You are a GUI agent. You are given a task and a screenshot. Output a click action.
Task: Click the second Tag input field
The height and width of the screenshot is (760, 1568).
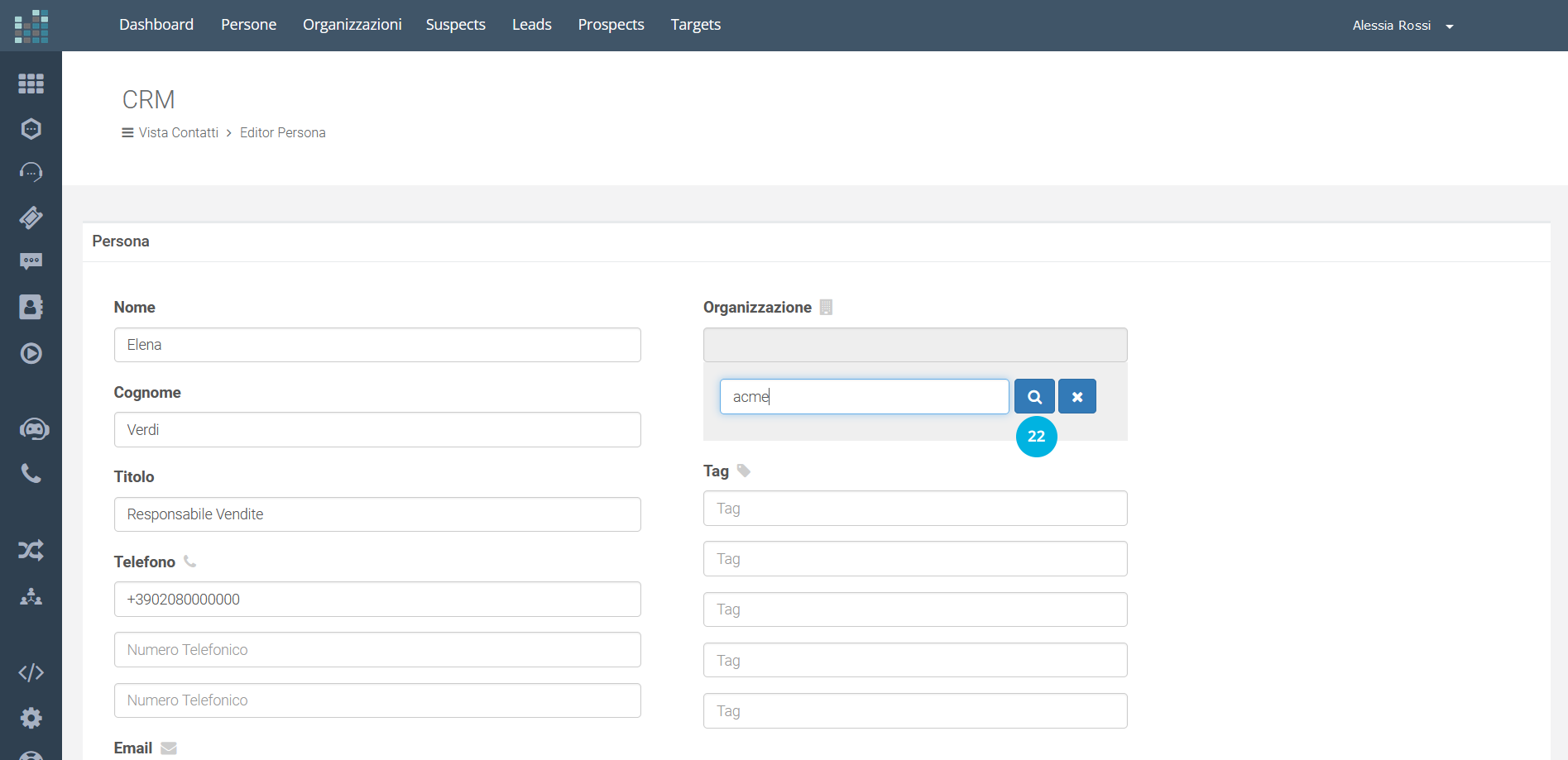915,559
